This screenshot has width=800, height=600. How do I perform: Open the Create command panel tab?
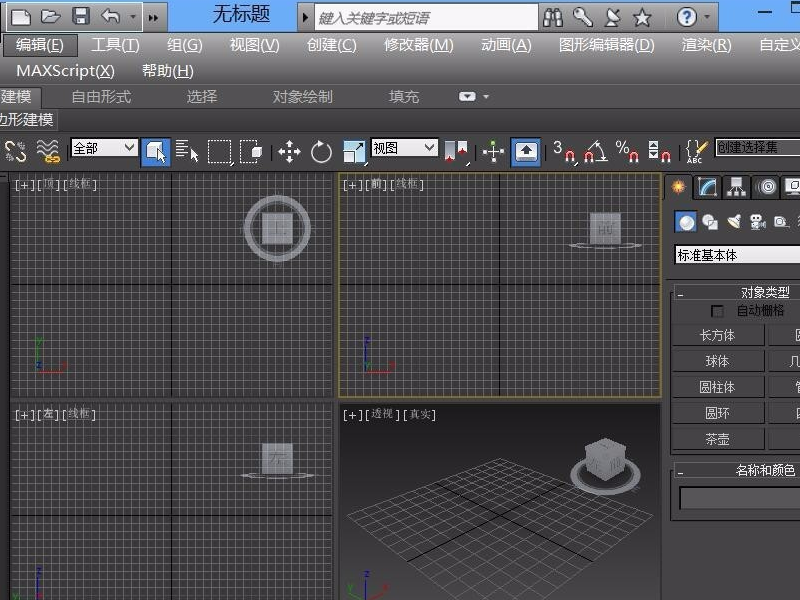[678, 187]
